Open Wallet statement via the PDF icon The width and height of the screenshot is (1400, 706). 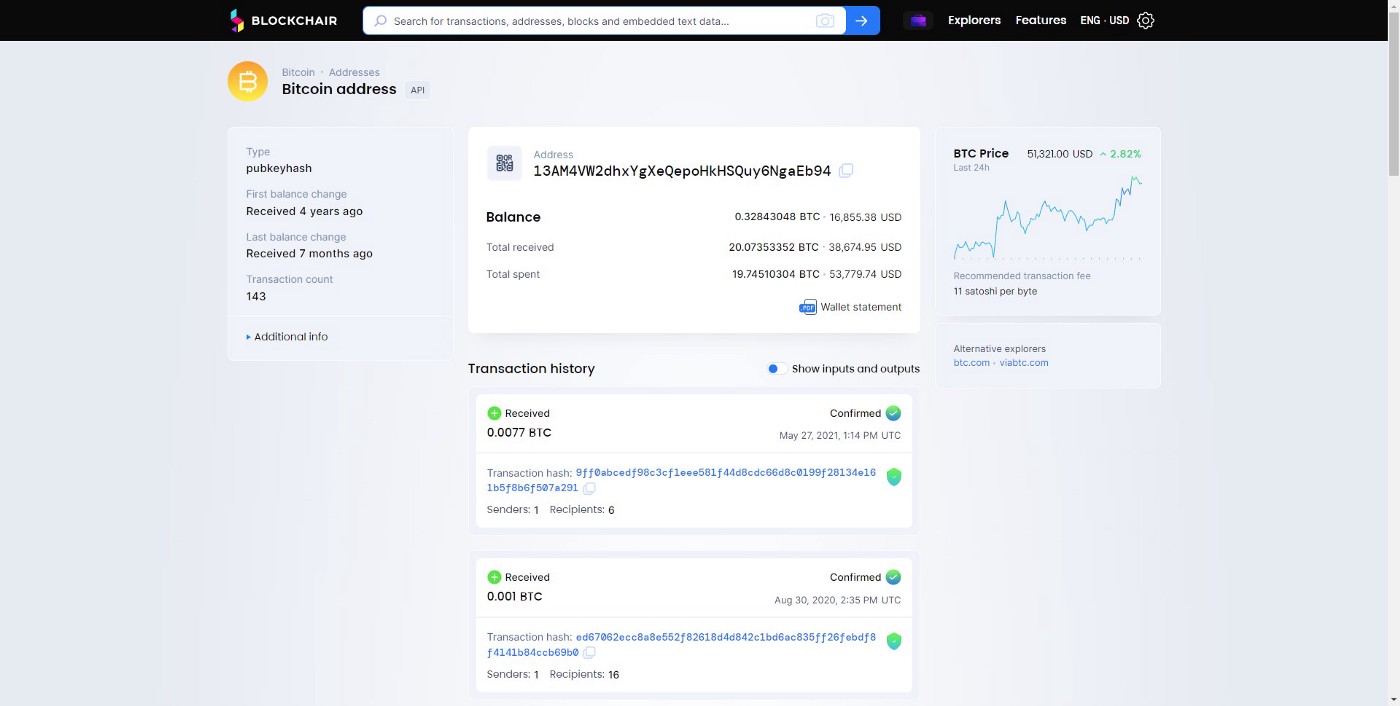coord(807,307)
